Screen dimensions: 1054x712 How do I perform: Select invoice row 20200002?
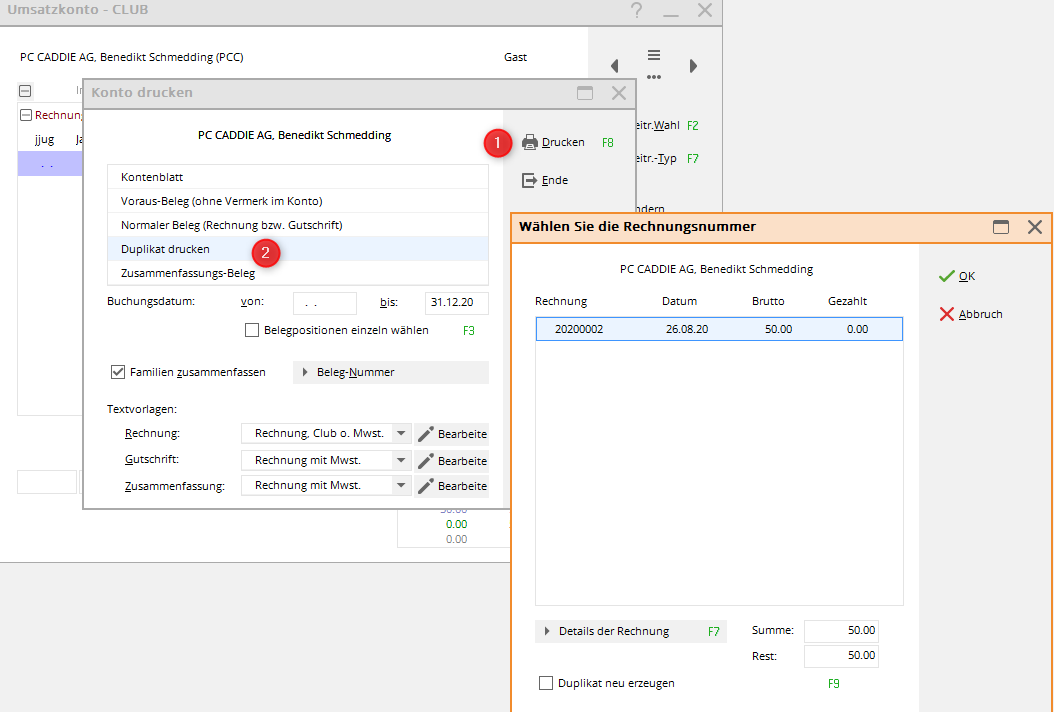(x=718, y=329)
